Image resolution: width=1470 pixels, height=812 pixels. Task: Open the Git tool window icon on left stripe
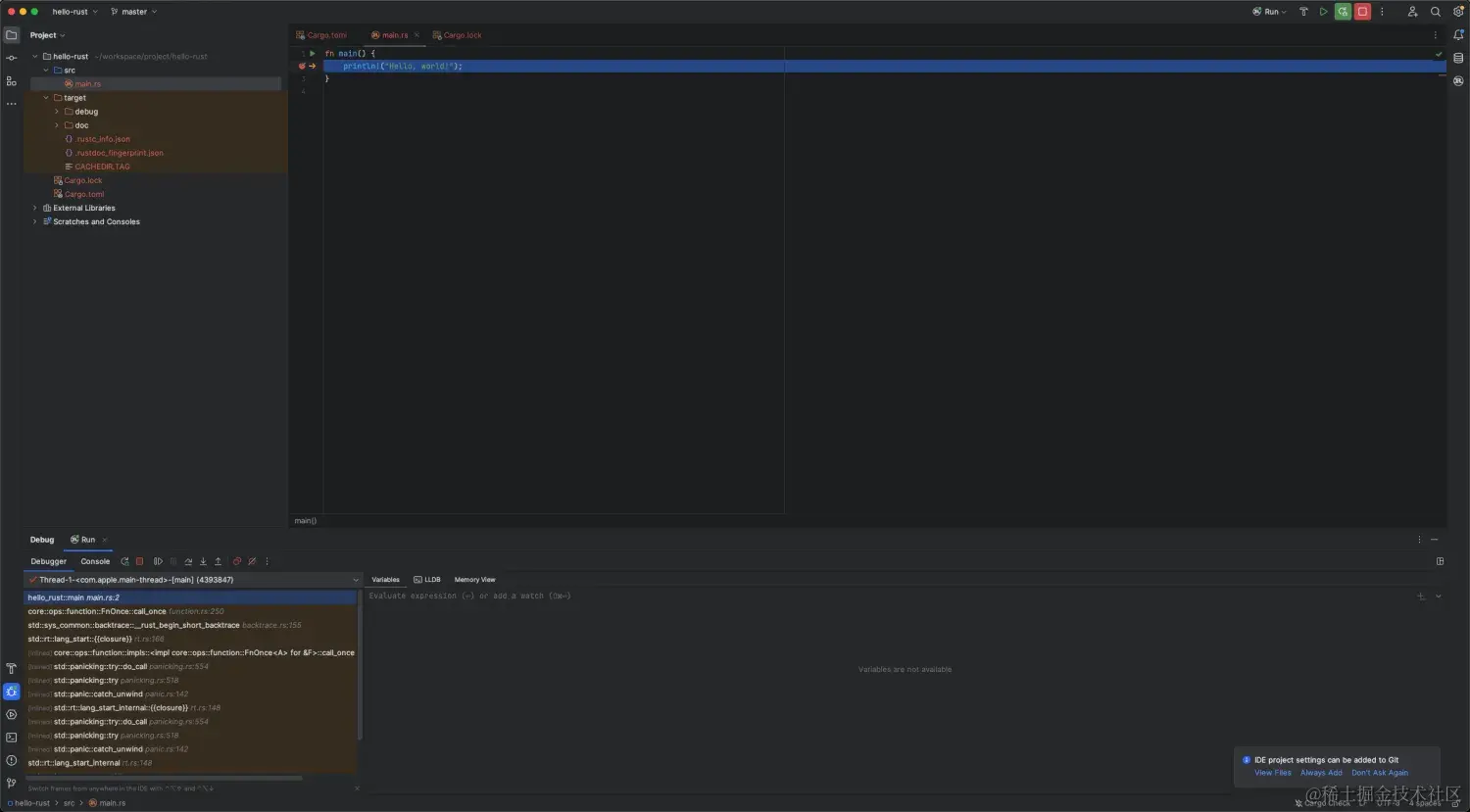12,783
